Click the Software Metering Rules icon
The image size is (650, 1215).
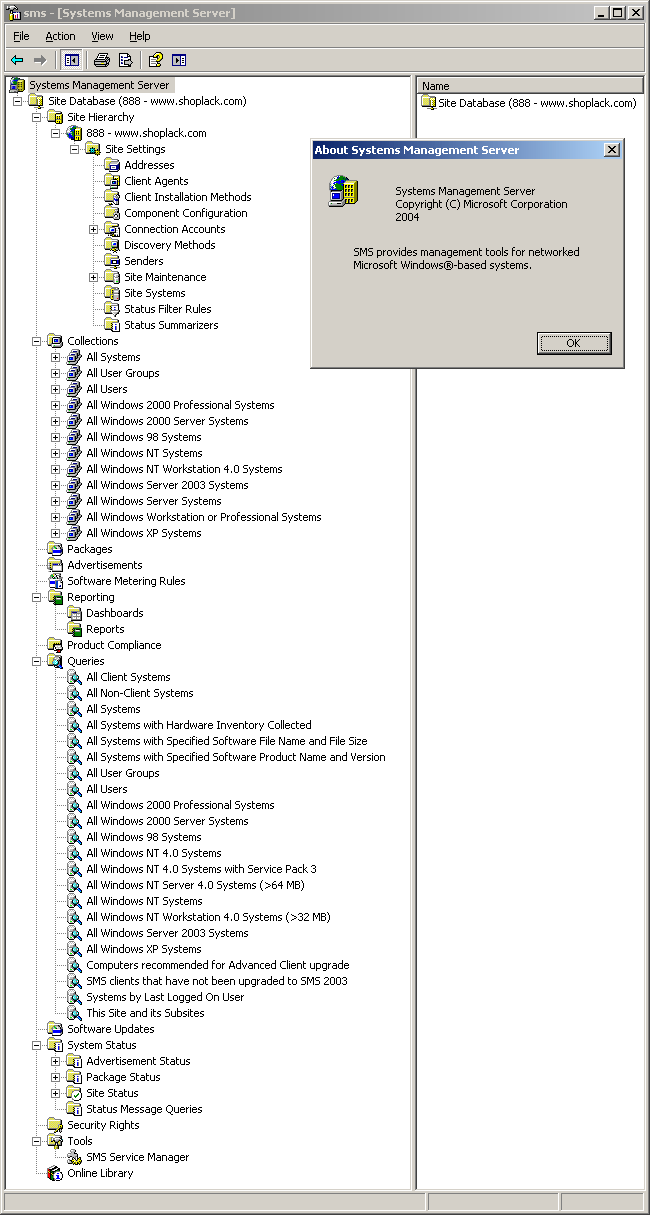click(x=55, y=581)
